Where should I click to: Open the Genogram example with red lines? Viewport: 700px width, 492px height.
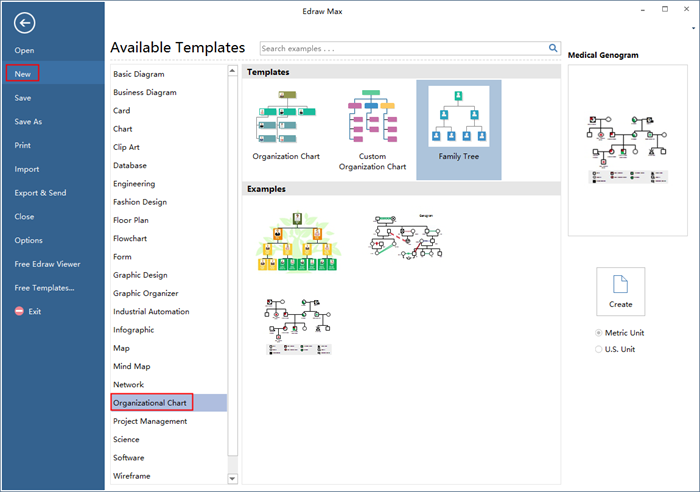(406, 237)
